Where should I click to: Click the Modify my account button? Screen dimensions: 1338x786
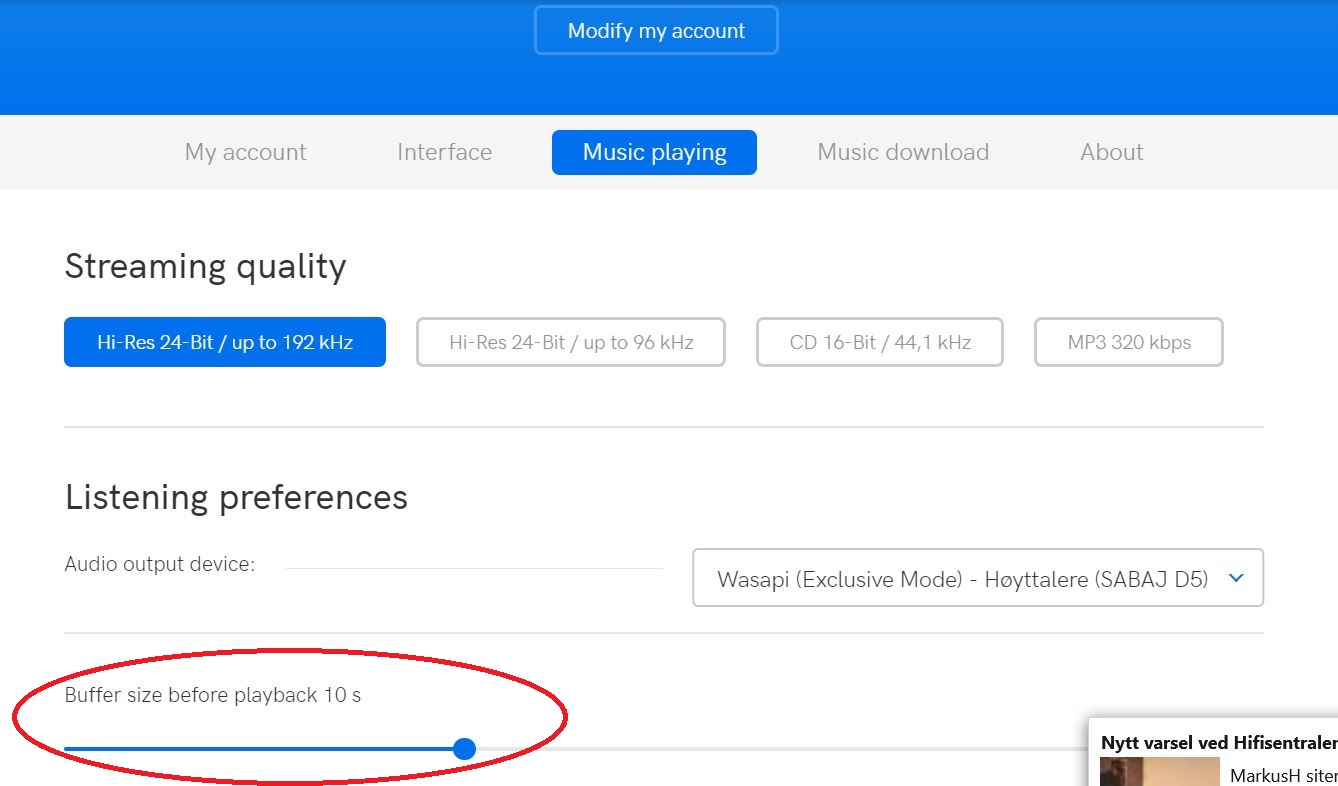pos(656,31)
